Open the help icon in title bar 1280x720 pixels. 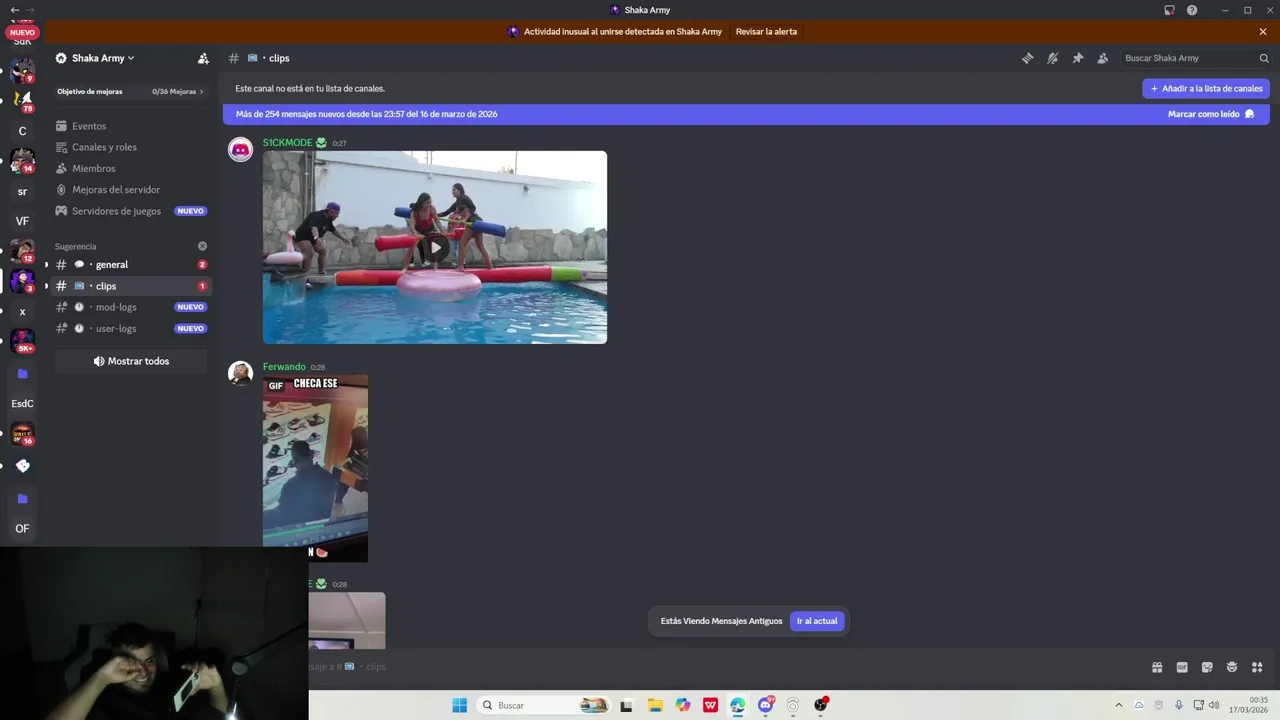coord(1192,10)
